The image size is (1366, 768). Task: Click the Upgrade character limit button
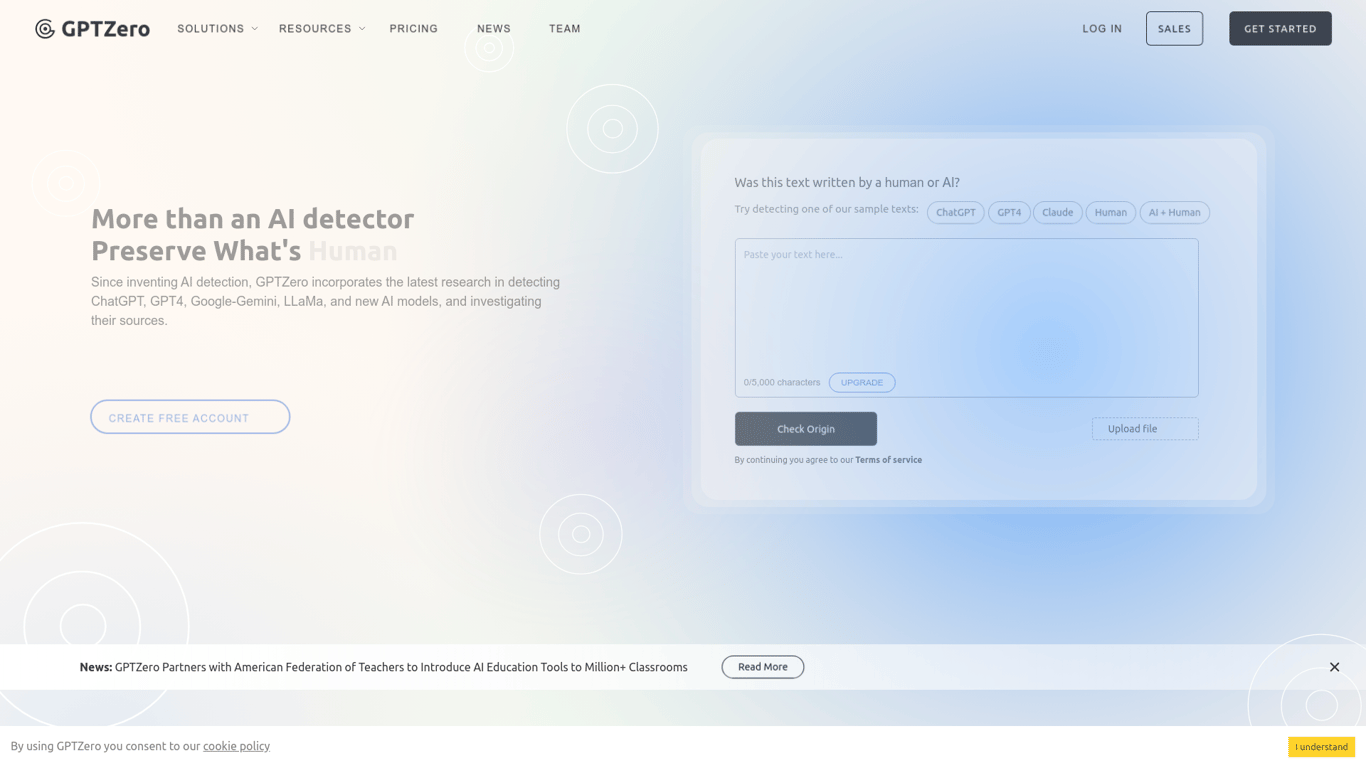(862, 383)
